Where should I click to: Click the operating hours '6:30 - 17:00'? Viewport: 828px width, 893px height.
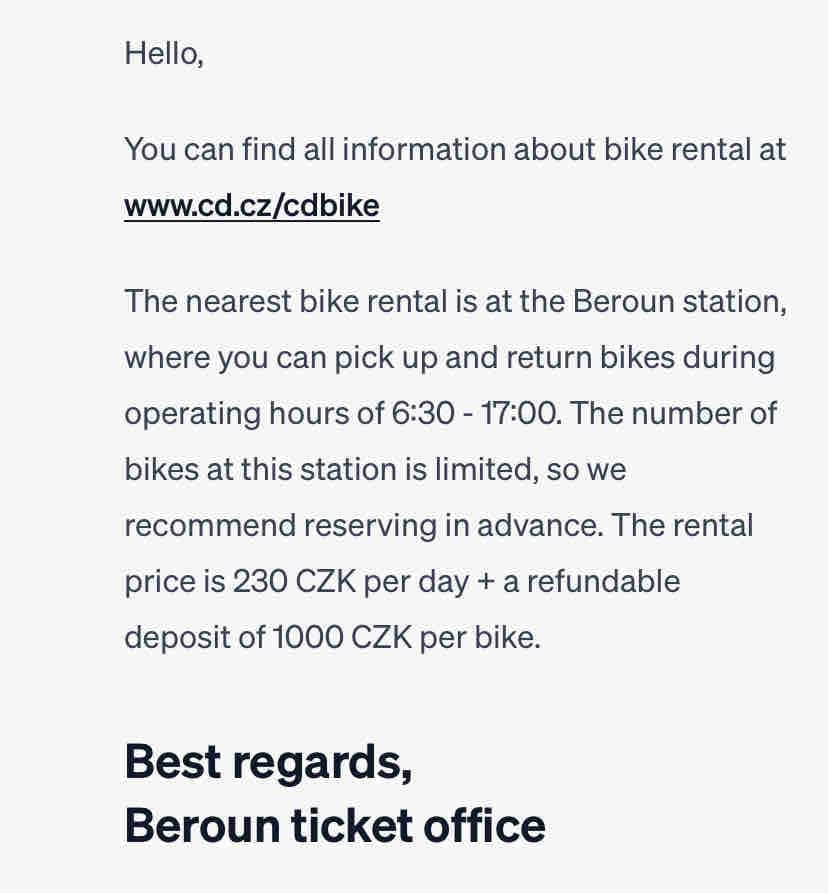(x=473, y=413)
